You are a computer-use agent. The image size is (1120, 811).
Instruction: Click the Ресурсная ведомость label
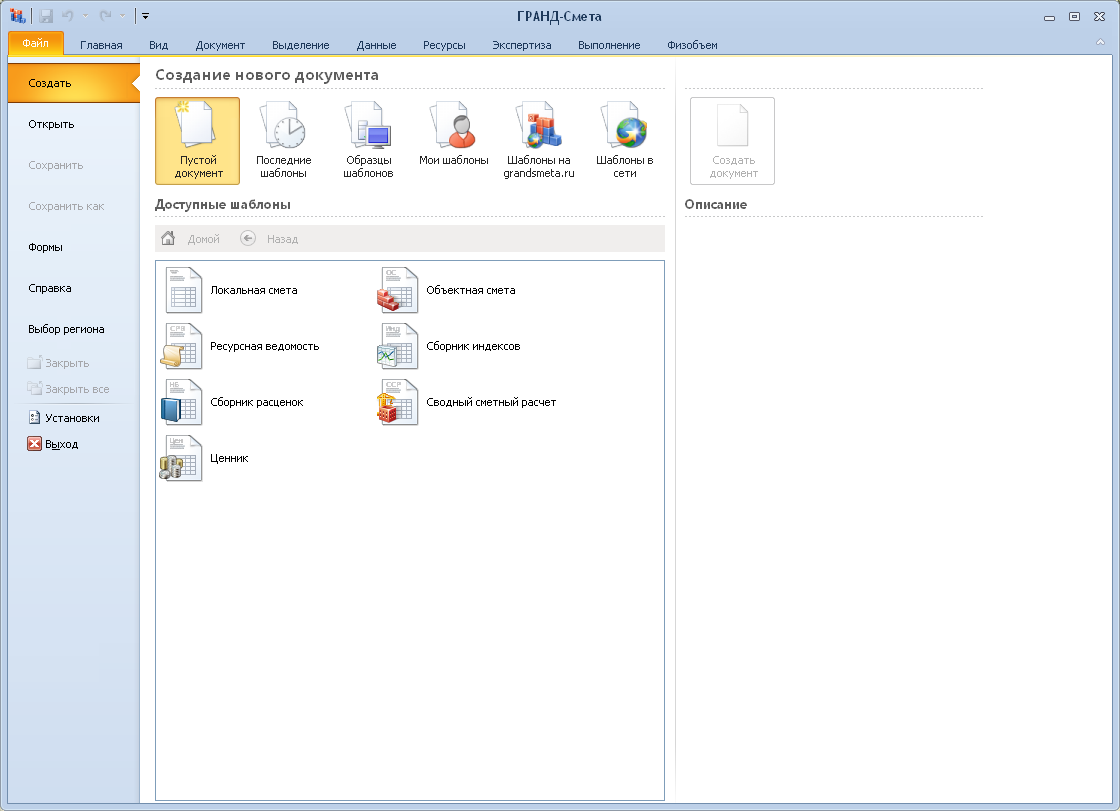click(264, 346)
